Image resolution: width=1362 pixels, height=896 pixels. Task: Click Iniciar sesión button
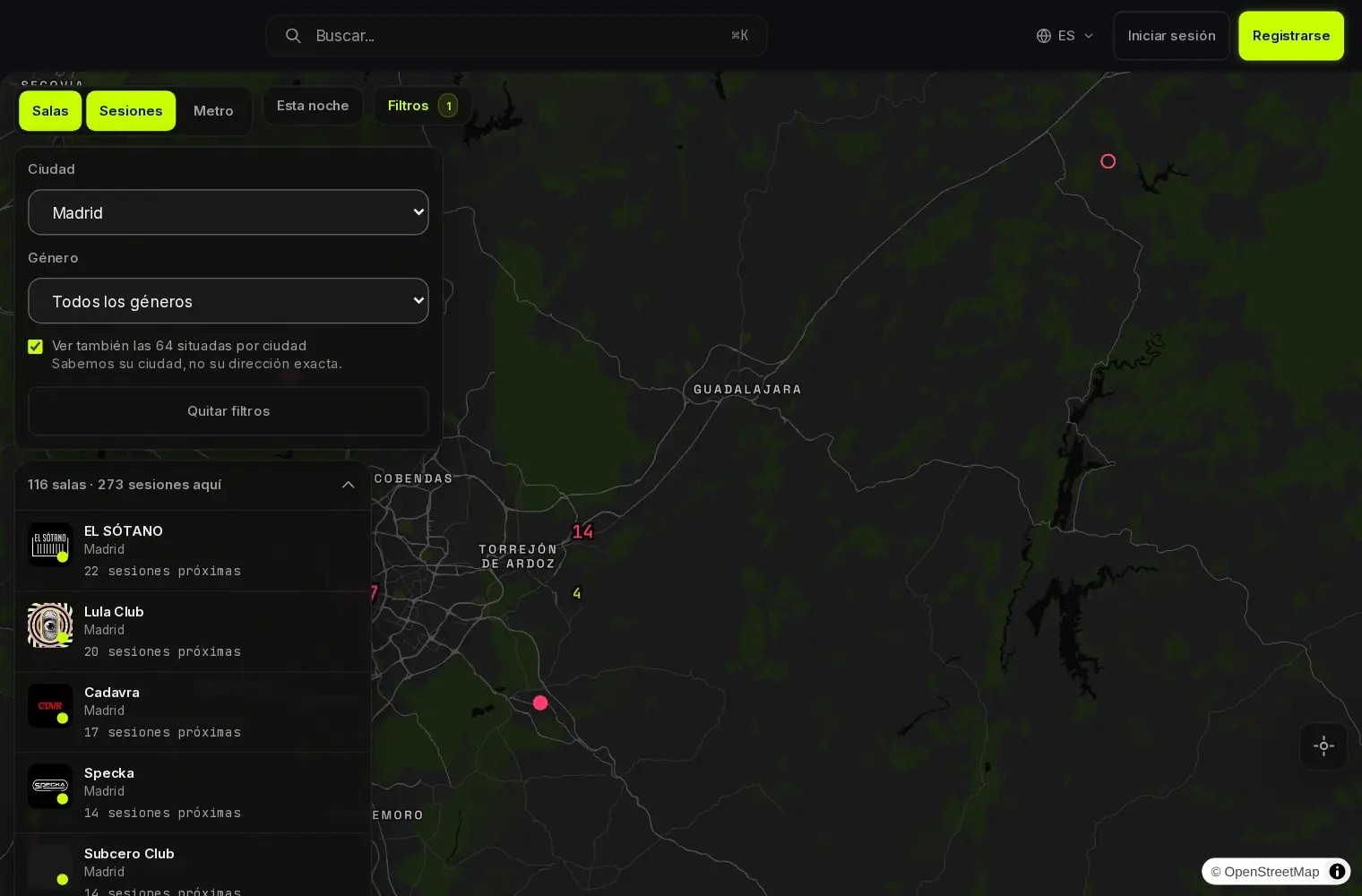point(1171,36)
